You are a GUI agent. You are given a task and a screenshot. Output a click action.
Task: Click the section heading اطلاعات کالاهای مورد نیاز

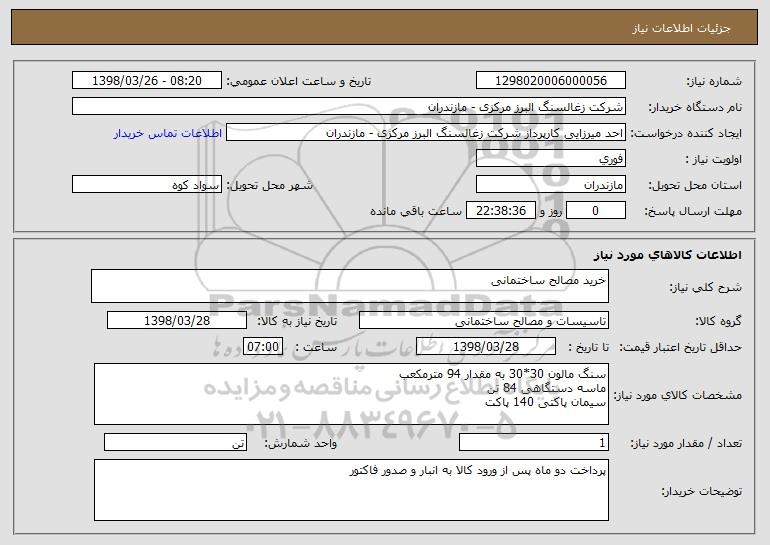(x=667, y=255)
